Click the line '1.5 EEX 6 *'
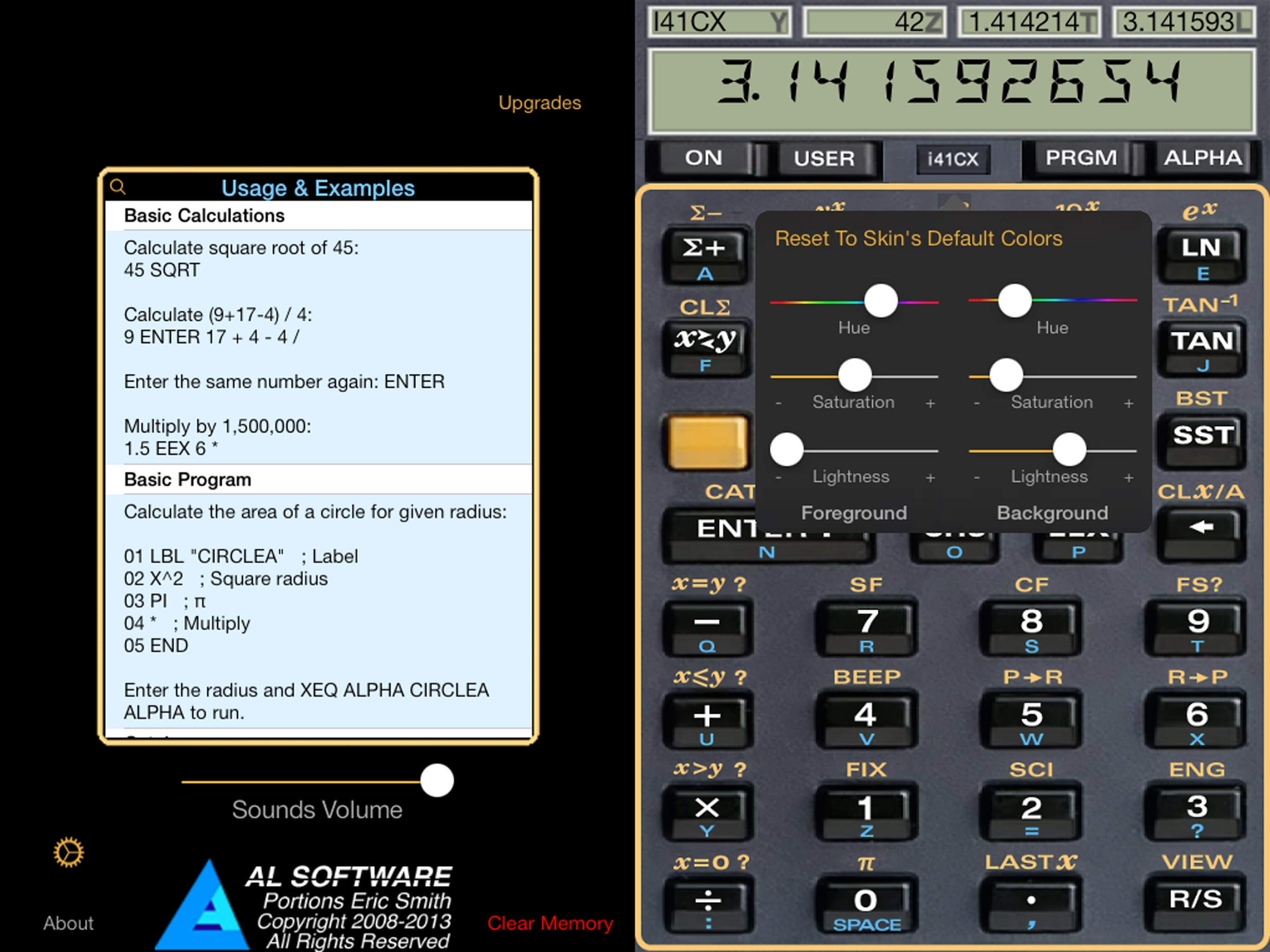Image resolution: width=1270 pixels, height=952 pixels. pos(171,449)
